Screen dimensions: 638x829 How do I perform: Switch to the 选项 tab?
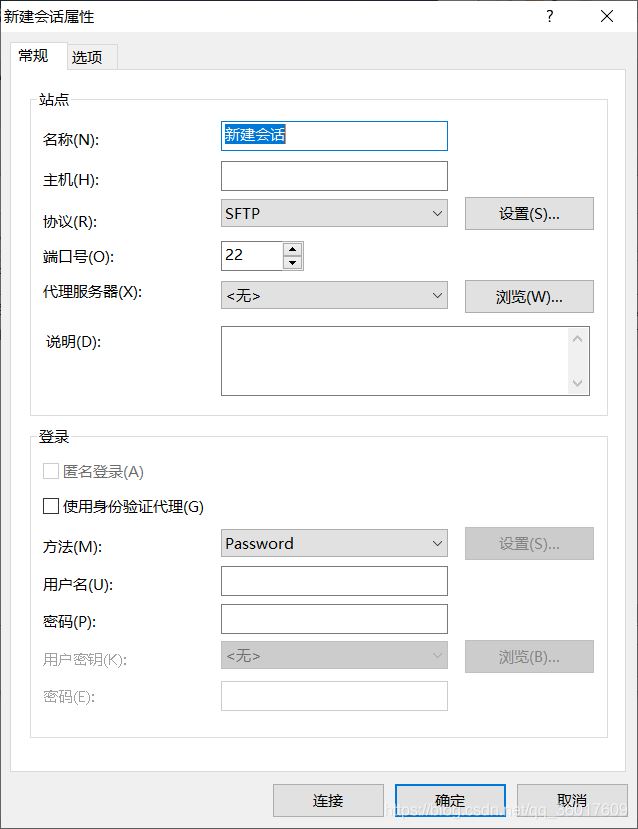[x=87, y=58]
